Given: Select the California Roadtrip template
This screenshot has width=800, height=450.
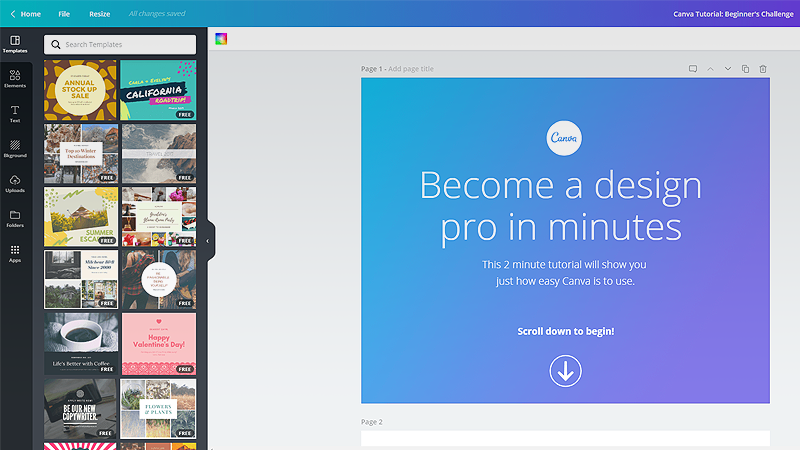Looking at the screenshot, I should 158,90.
